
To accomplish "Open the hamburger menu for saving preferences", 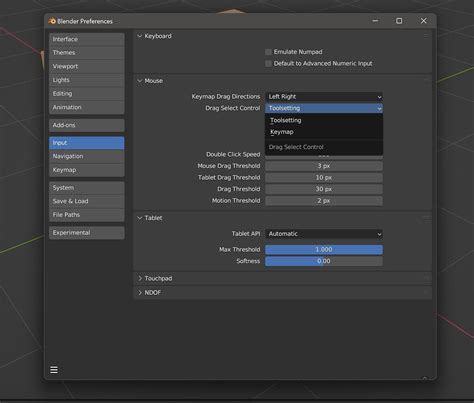I will 54,370.
